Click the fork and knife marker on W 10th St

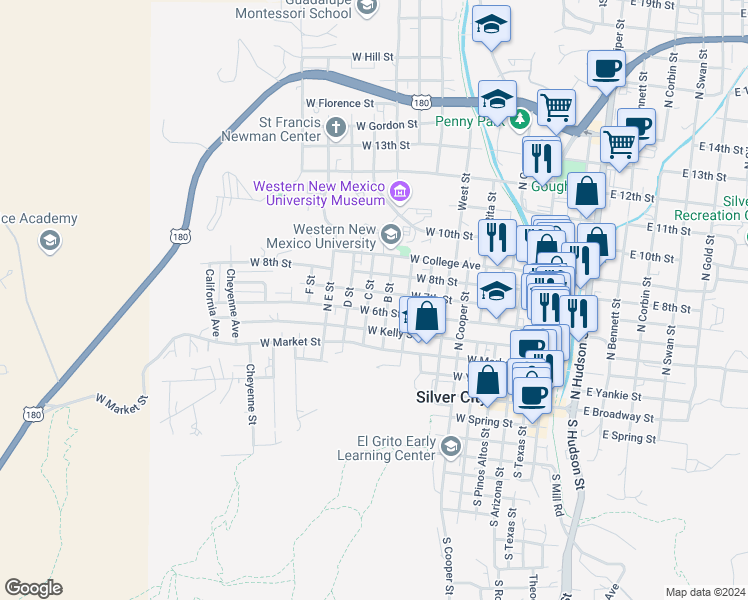click(497, 238)
